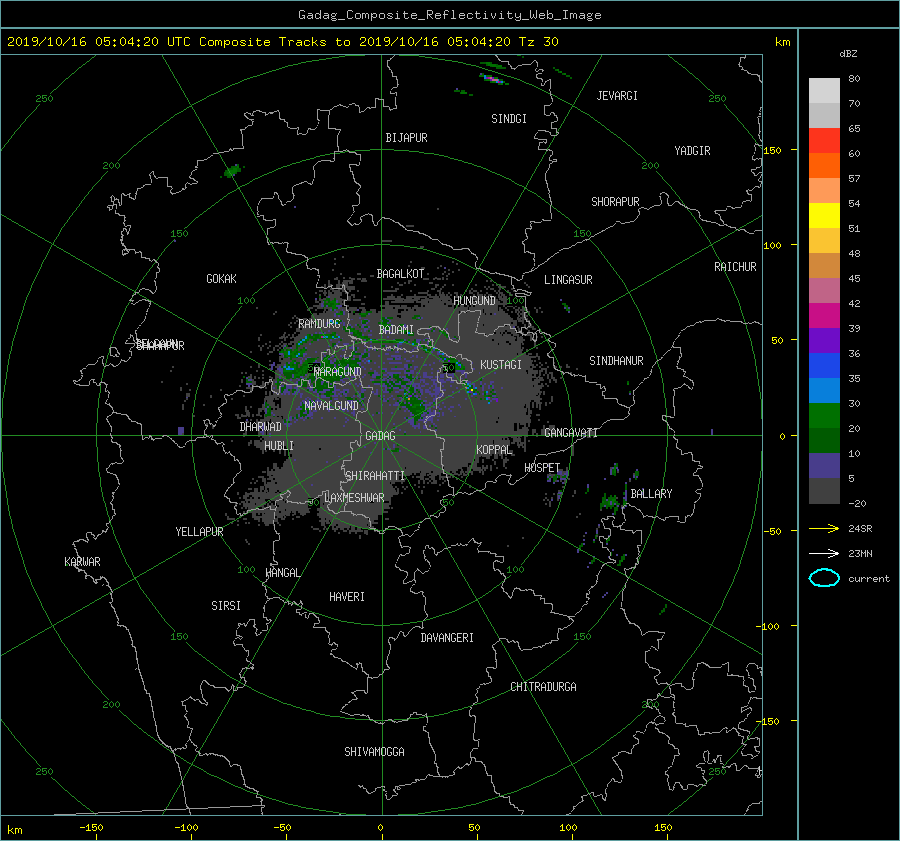Click the SINDHANUR city label
This screenshot has height=841, width=900.
tap(616, 361)
